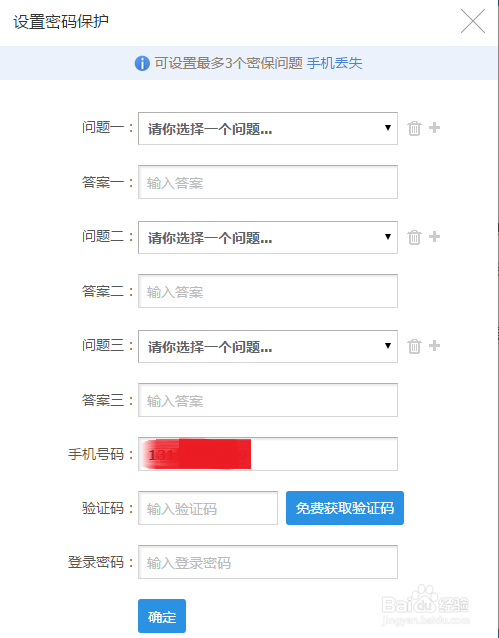The image size is (499, 638).
Task: Open the 问题二 question dropdown
Action: (x=268, y=237)
